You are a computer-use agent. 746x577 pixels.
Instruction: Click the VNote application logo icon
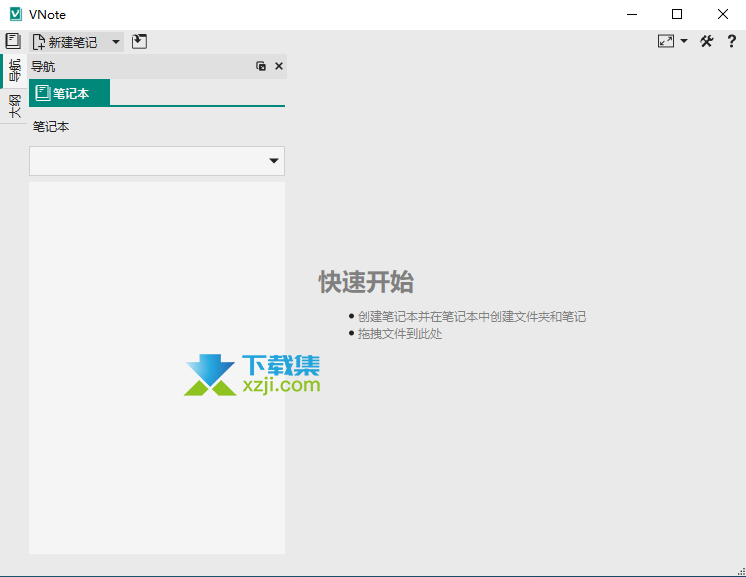(x=16, y=14)
